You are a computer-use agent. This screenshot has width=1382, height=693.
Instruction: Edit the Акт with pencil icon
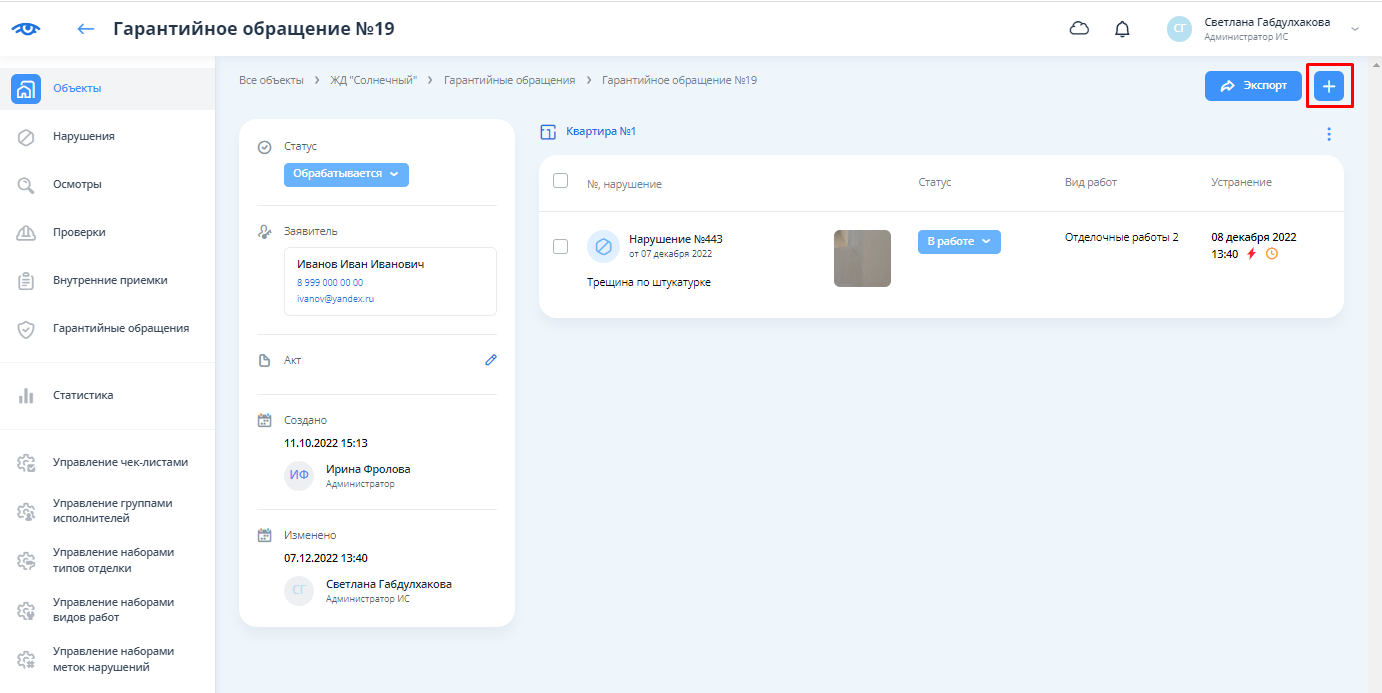[490, 360]
